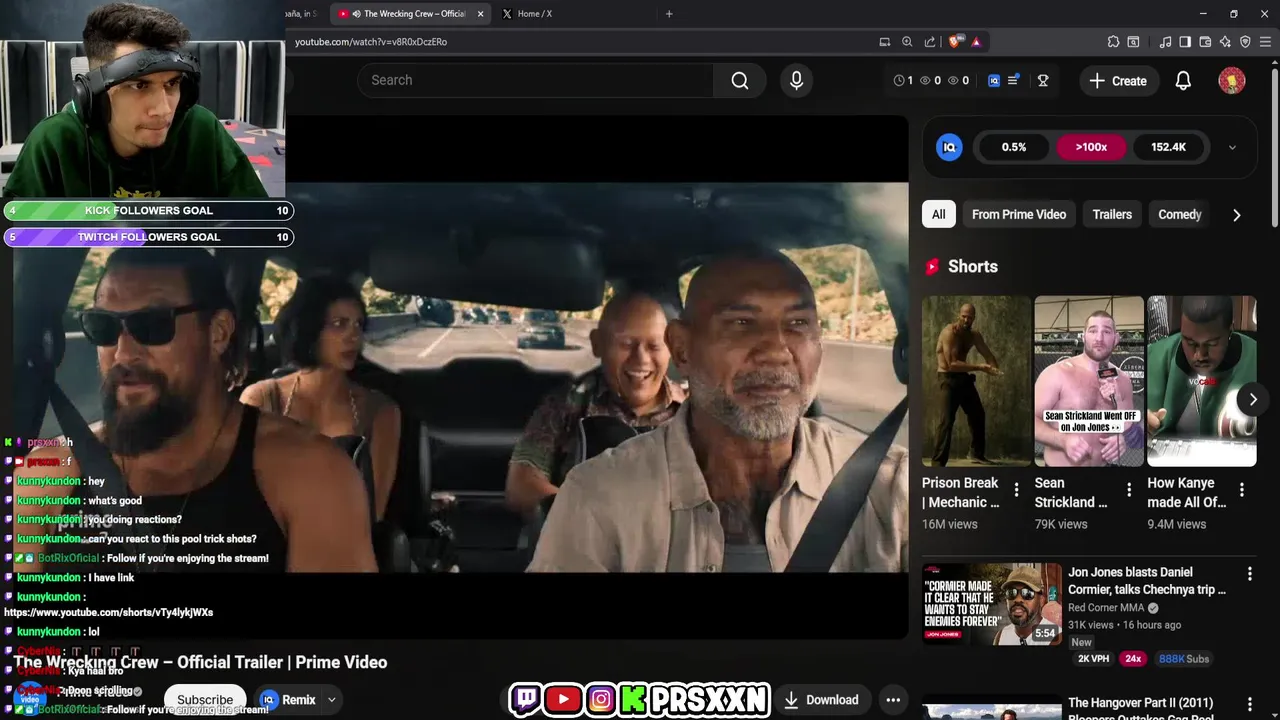Screen dimensions: 1280x720
Task: Open the browser extensions puzzle icon
Action: [1113, 42]
